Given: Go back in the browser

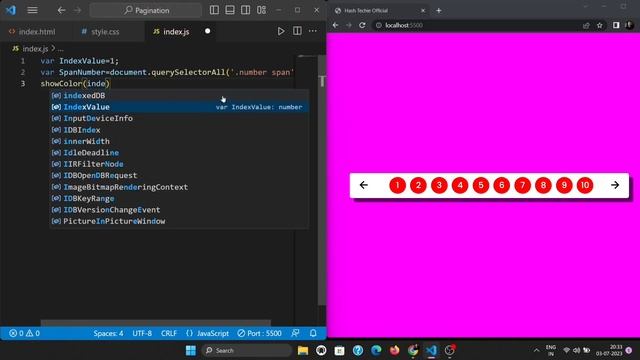Looking at the screenshot, I should pos(335,25).
